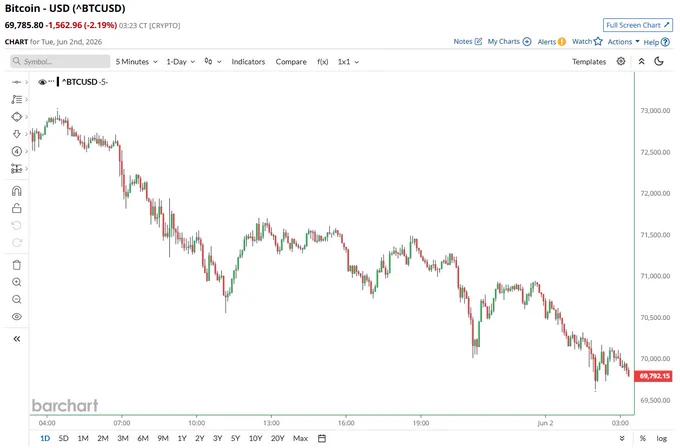This screenshot has width=680, height=448.
Task: Undo the last chart action
Action: 16,226
